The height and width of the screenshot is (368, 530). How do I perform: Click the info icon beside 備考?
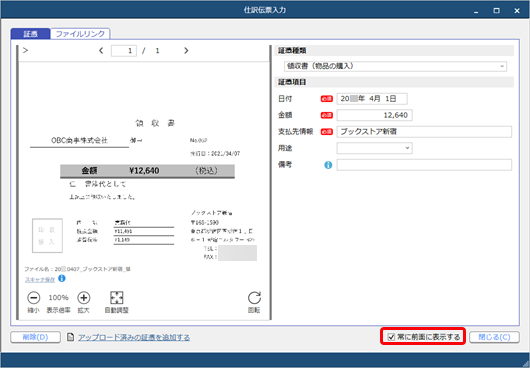coord(328,165)
